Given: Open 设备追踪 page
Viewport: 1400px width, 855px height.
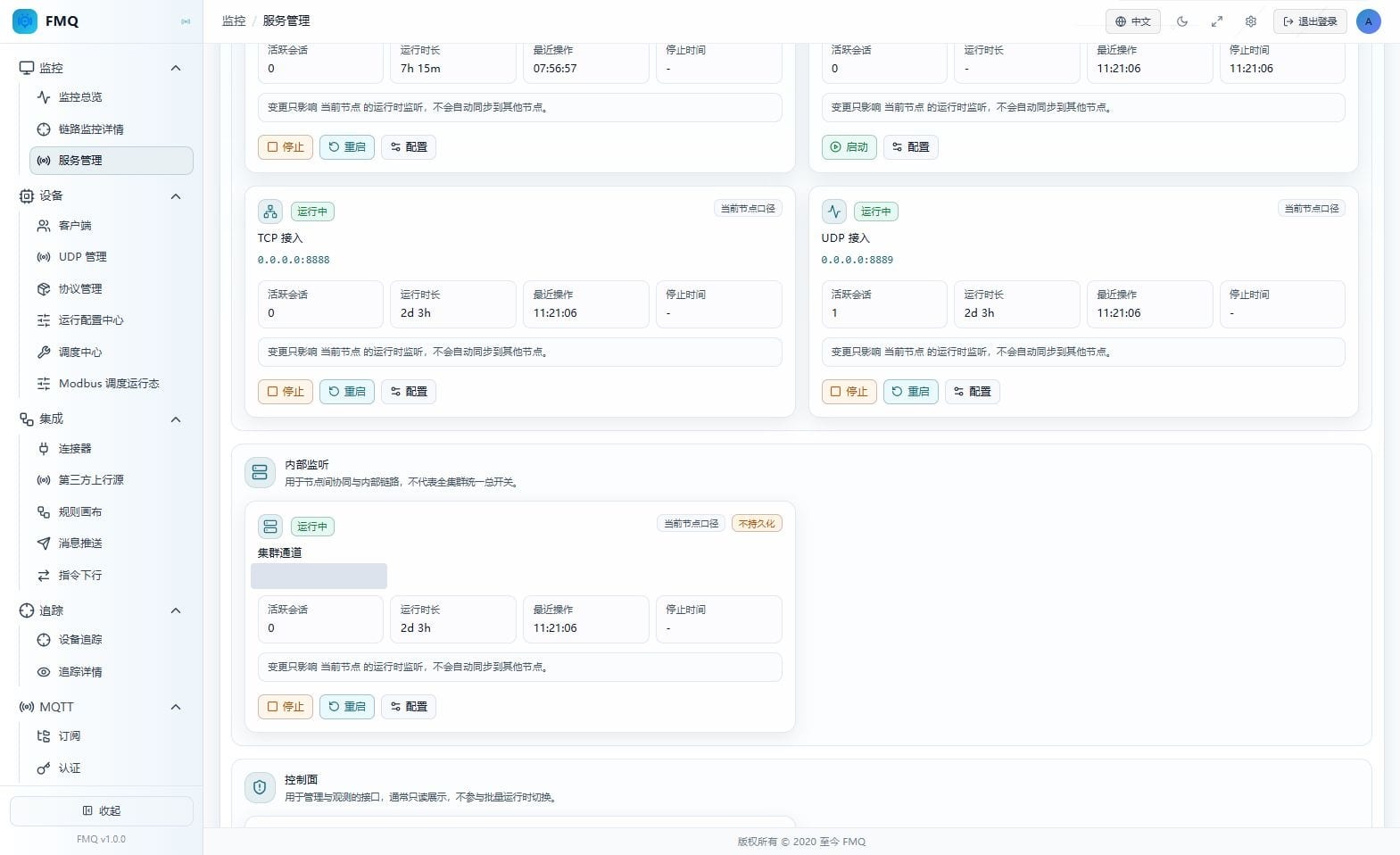Looking at the screenshot, I should (x=112, y=640).
